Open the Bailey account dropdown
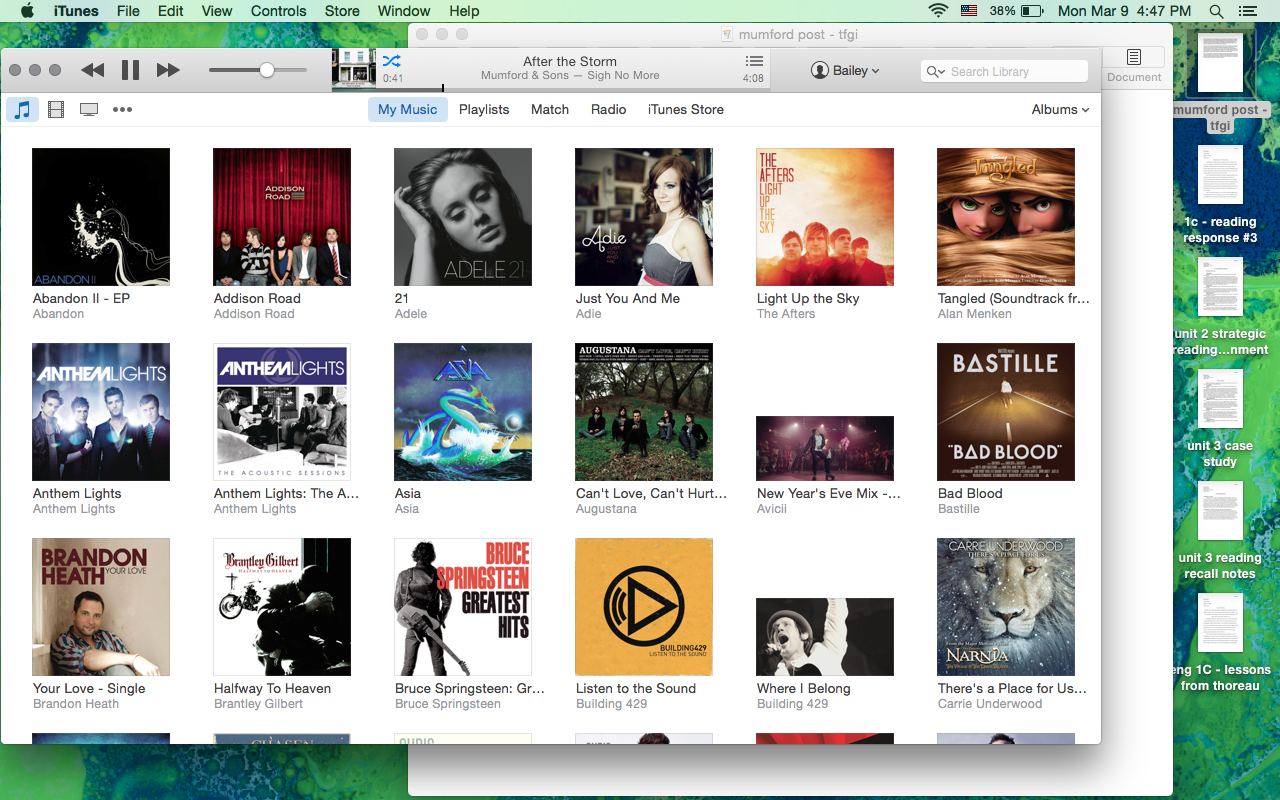1280x800 pixels. pyautogui.click(x=846, y=71)
